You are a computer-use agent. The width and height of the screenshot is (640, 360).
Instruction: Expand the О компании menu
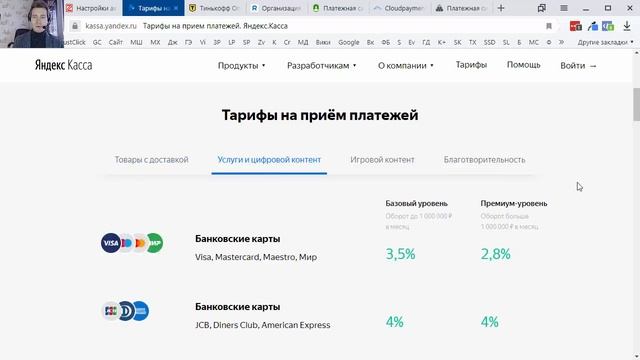click(x=406, y=66)
